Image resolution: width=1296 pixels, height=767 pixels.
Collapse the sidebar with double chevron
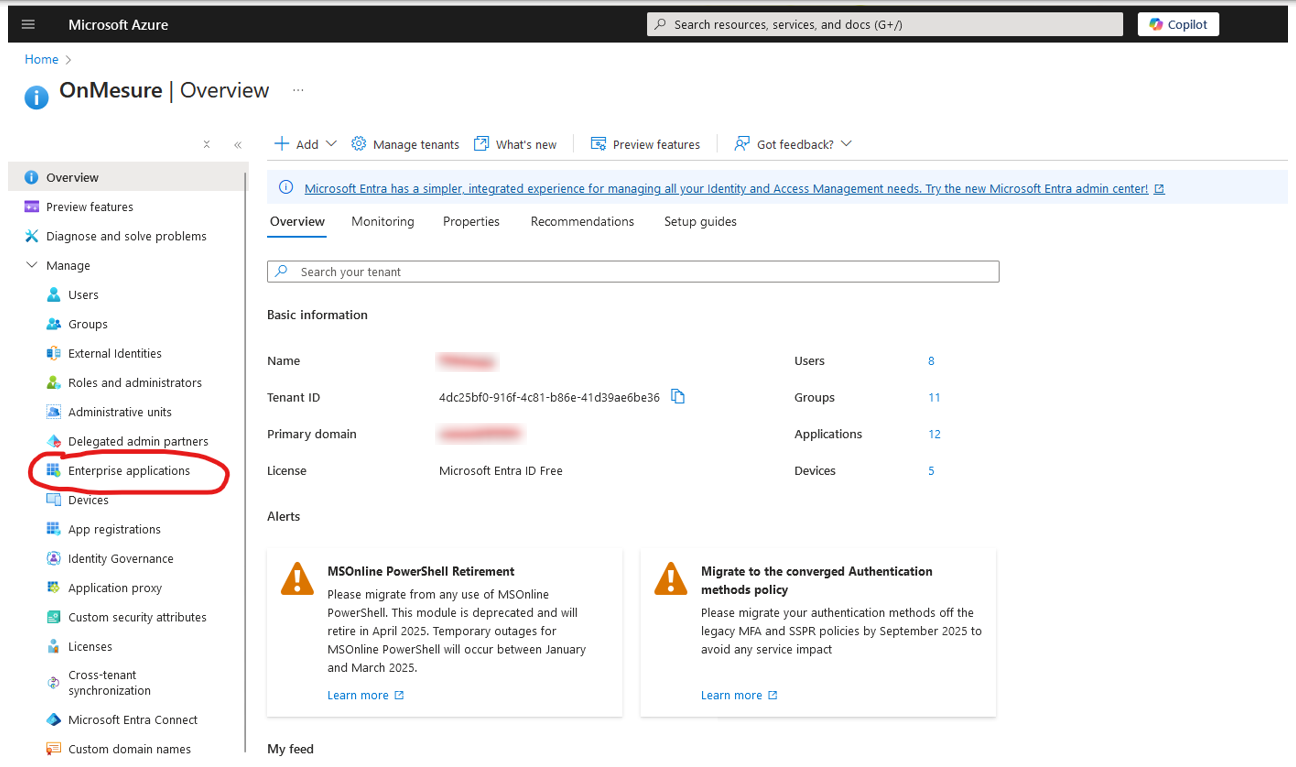[238, 145]
